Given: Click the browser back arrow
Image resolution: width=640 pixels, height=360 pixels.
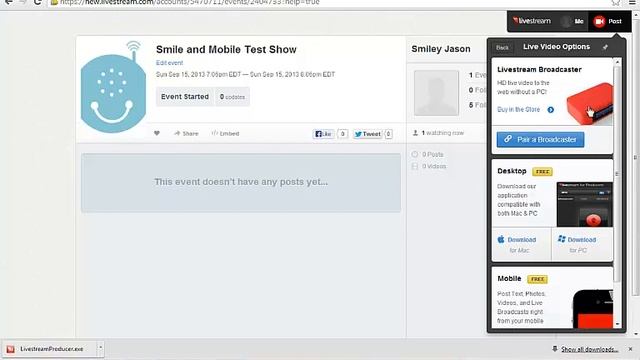Looking at the screenshot, I should pyautogui.click(x=8, y=2).
